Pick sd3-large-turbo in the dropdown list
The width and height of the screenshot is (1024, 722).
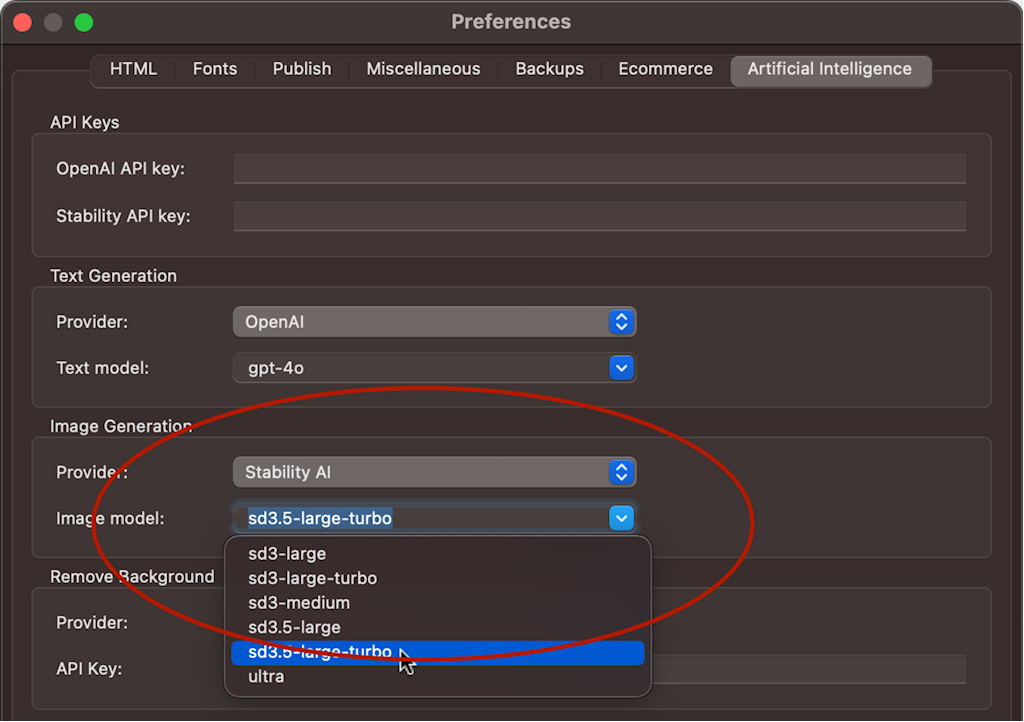(x=438, y=578)
